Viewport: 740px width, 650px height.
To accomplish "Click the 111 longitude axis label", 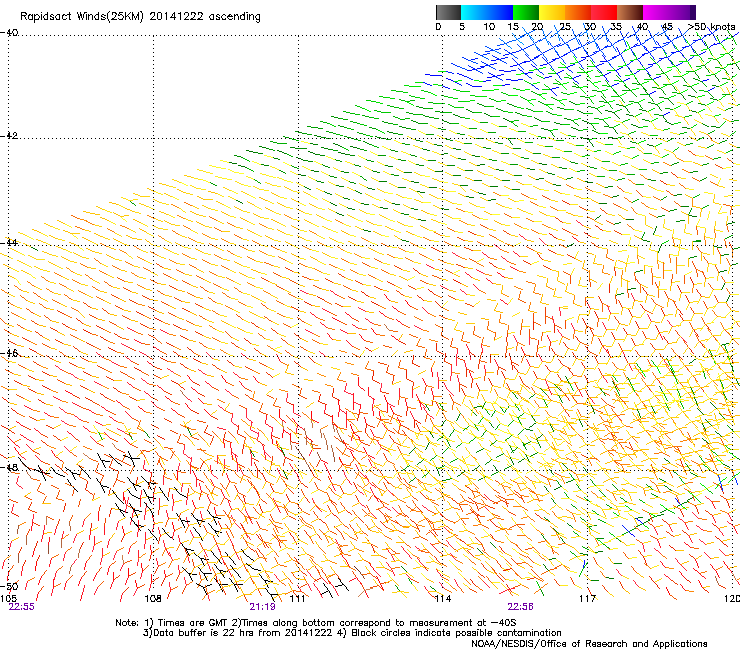I will 297,599.
